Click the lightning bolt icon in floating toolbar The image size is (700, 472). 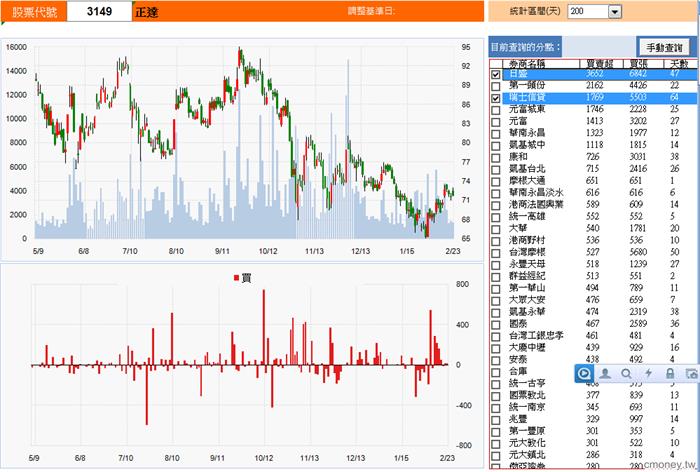[648, 373]
